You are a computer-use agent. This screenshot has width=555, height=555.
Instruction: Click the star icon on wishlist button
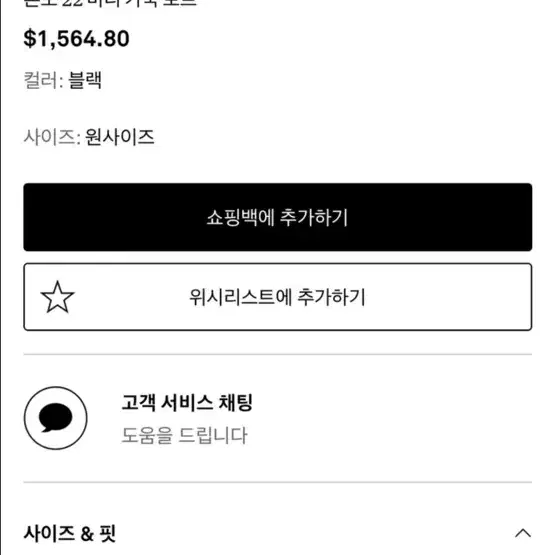57,297
